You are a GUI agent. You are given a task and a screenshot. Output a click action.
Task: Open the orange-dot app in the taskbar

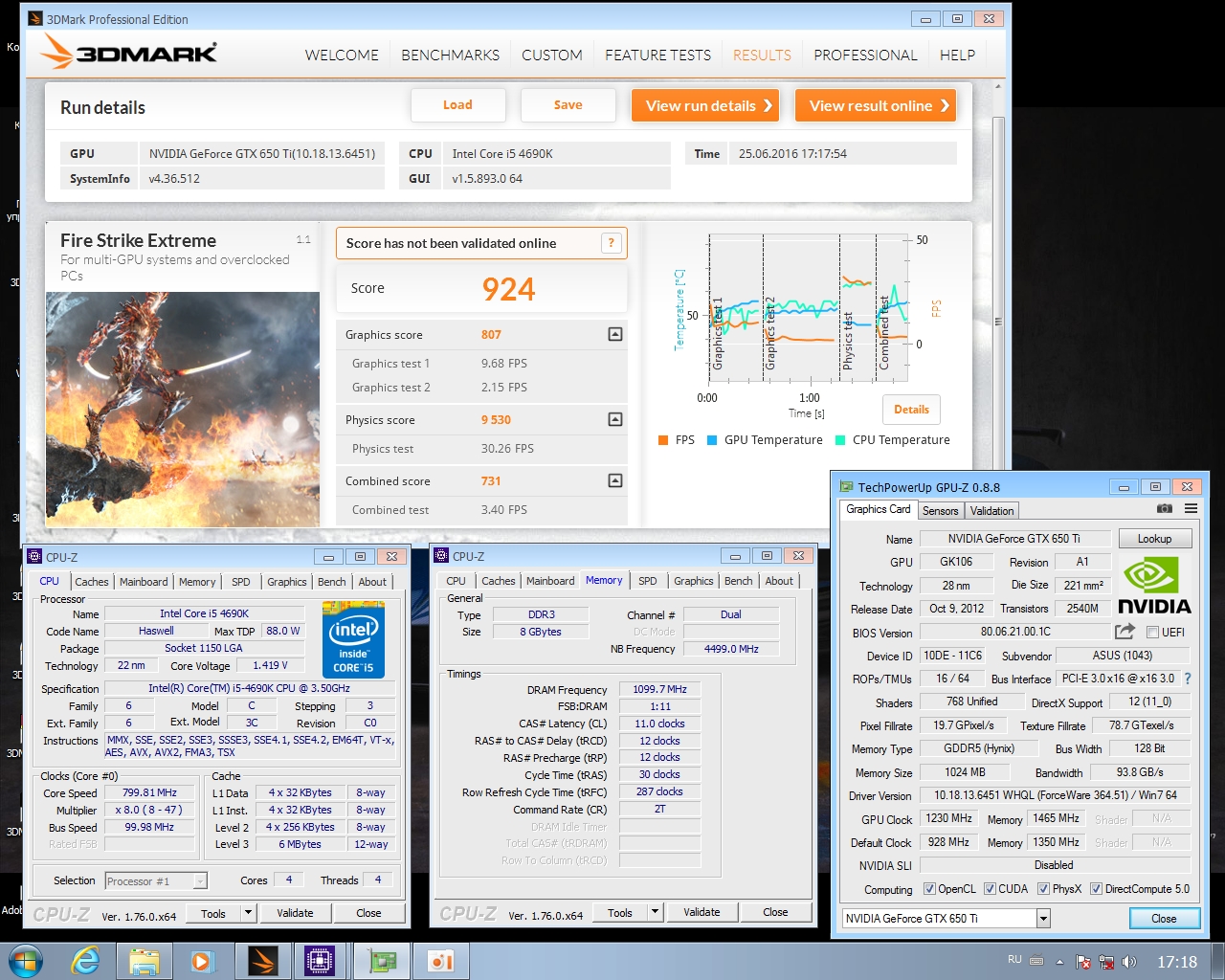pos(440,961)
